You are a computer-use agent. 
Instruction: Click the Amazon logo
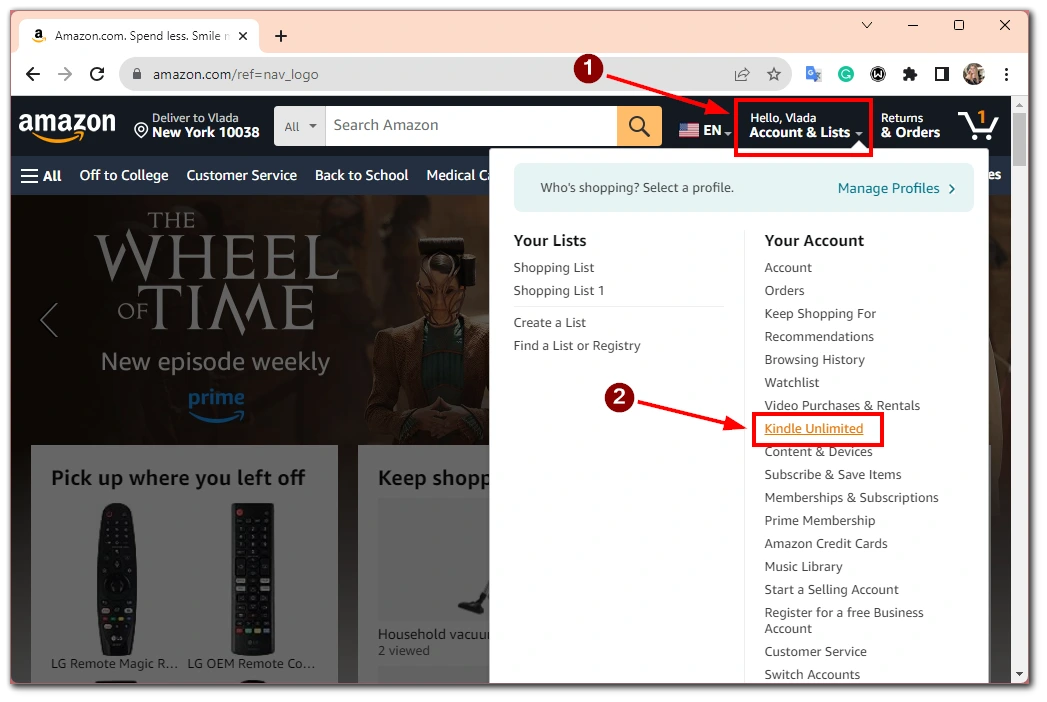(67, 126)
